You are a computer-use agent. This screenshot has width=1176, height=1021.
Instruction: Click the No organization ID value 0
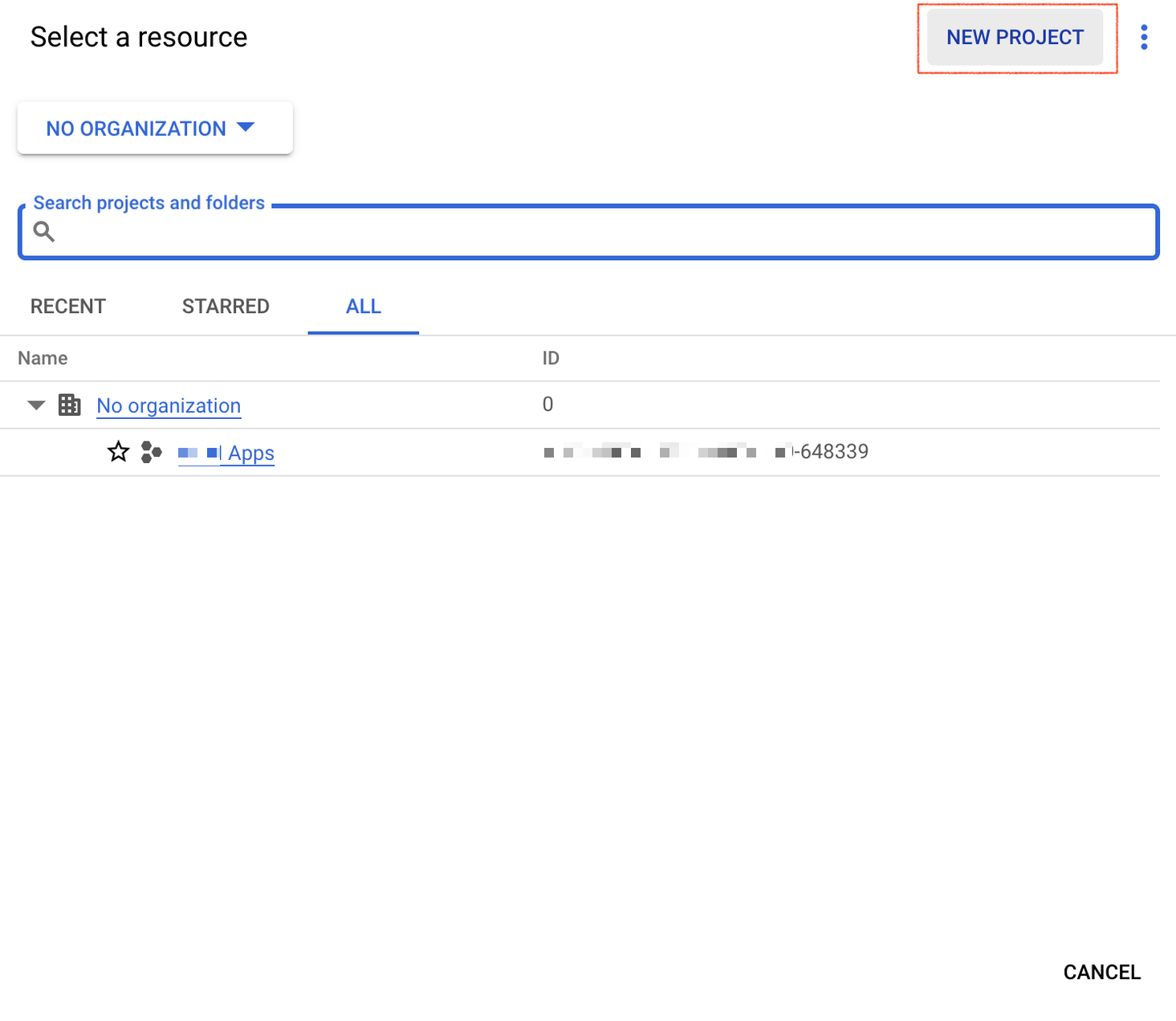pos(547,405)
